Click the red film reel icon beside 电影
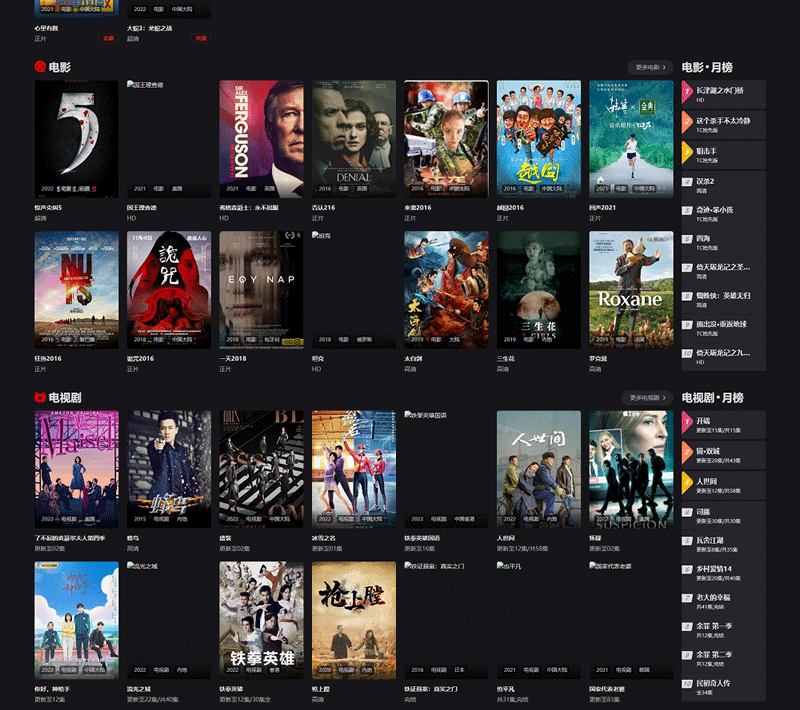 coord(40,67)
